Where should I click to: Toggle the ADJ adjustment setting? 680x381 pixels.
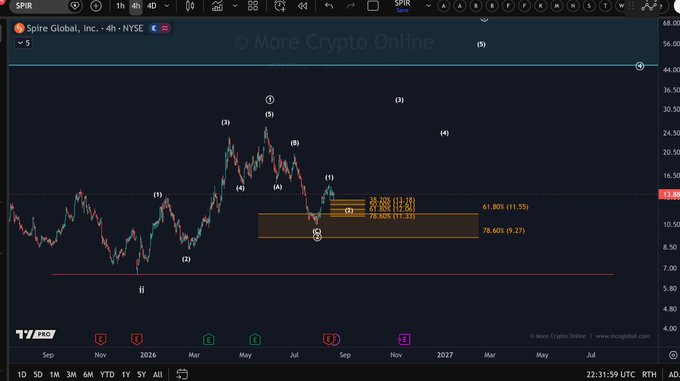[x=674, y=374]
